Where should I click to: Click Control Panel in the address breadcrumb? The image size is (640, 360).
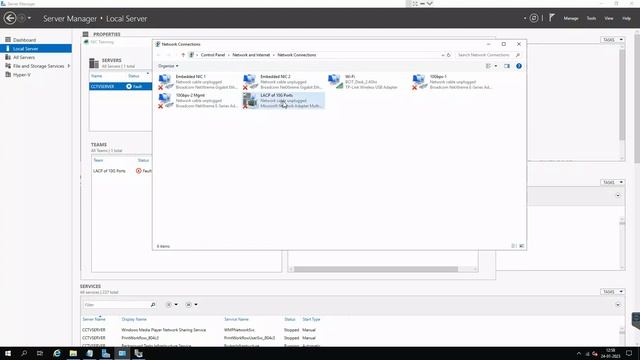[213, 55]
